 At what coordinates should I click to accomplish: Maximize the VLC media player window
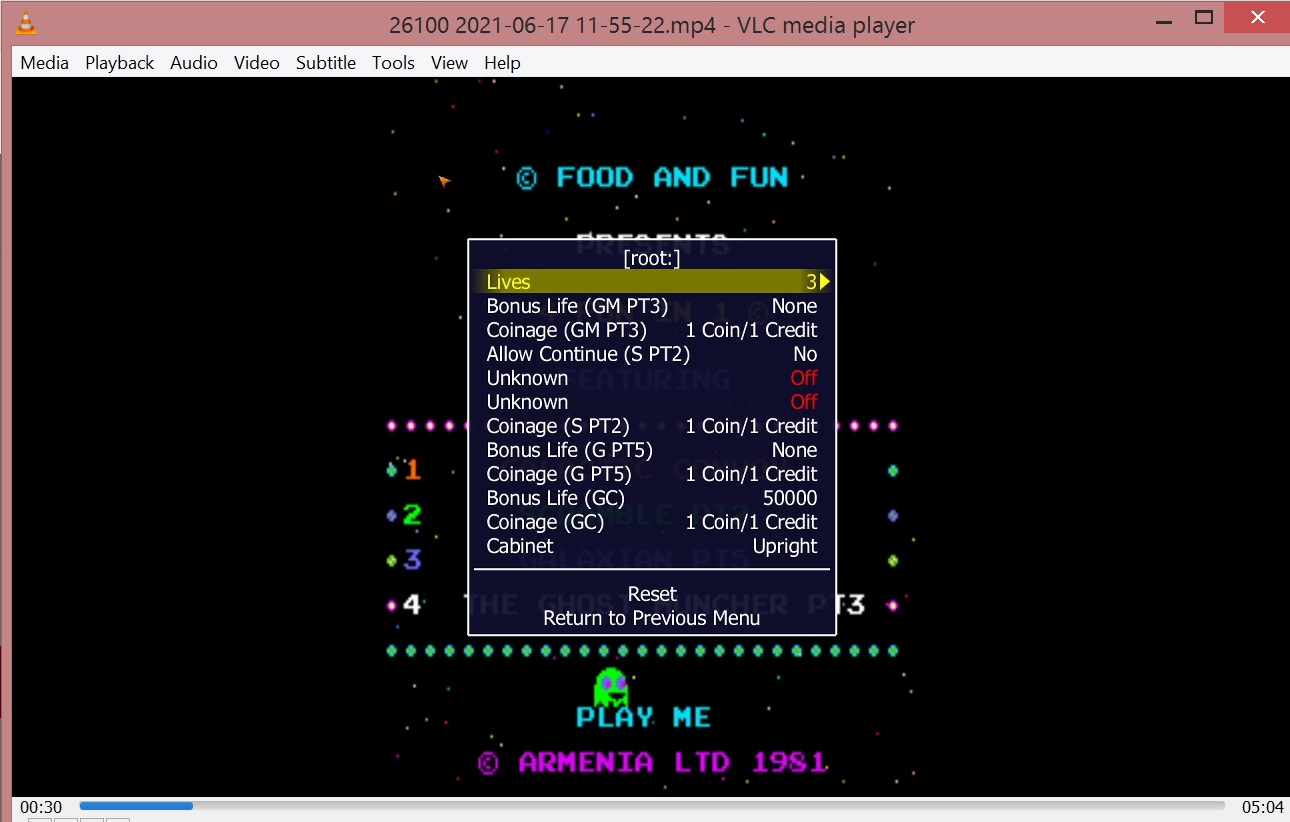1204,17
